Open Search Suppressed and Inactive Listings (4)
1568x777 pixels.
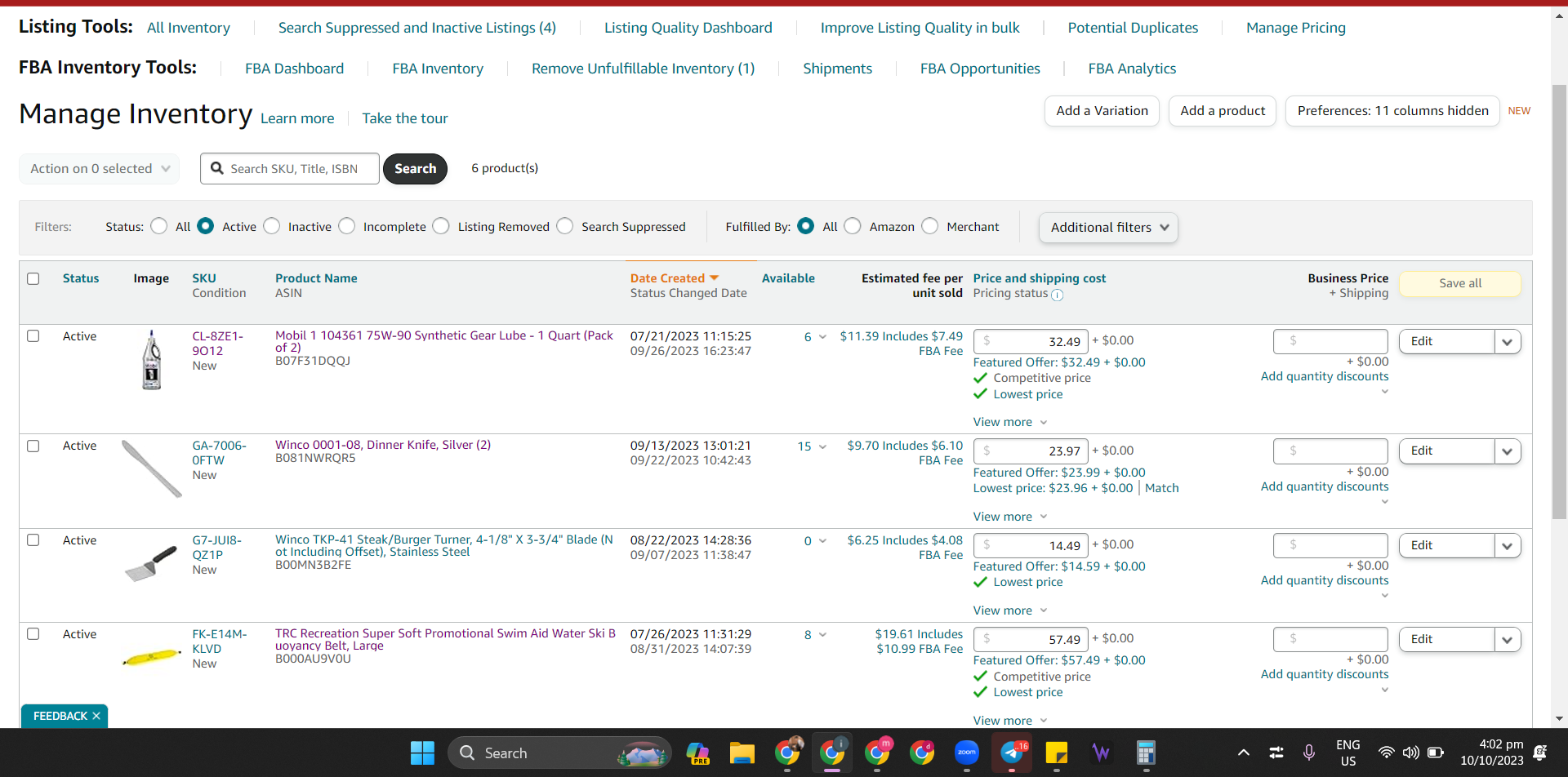click(x=417, y=28)
